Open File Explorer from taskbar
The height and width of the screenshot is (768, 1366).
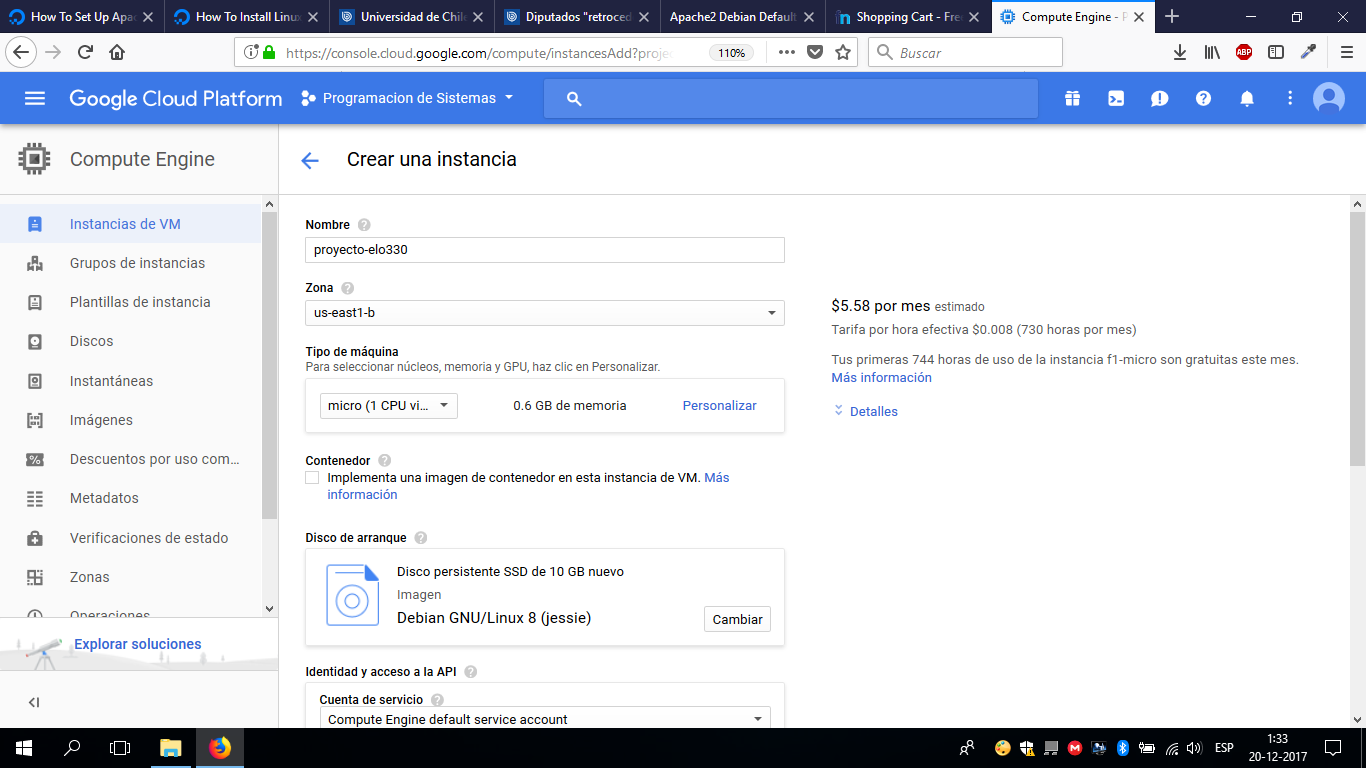click(x=170, y=747)
